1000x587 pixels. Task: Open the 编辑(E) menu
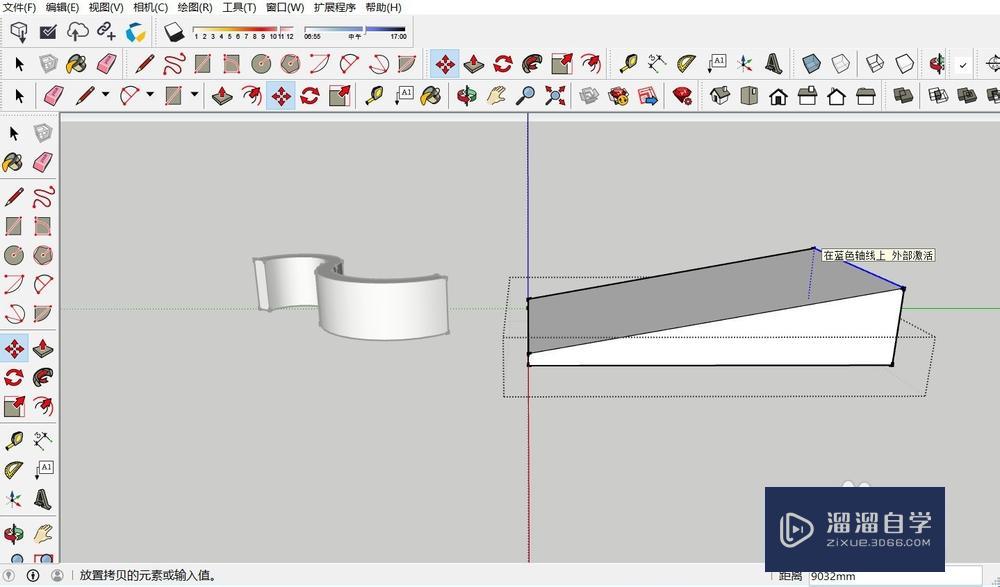tap(62, 8)
